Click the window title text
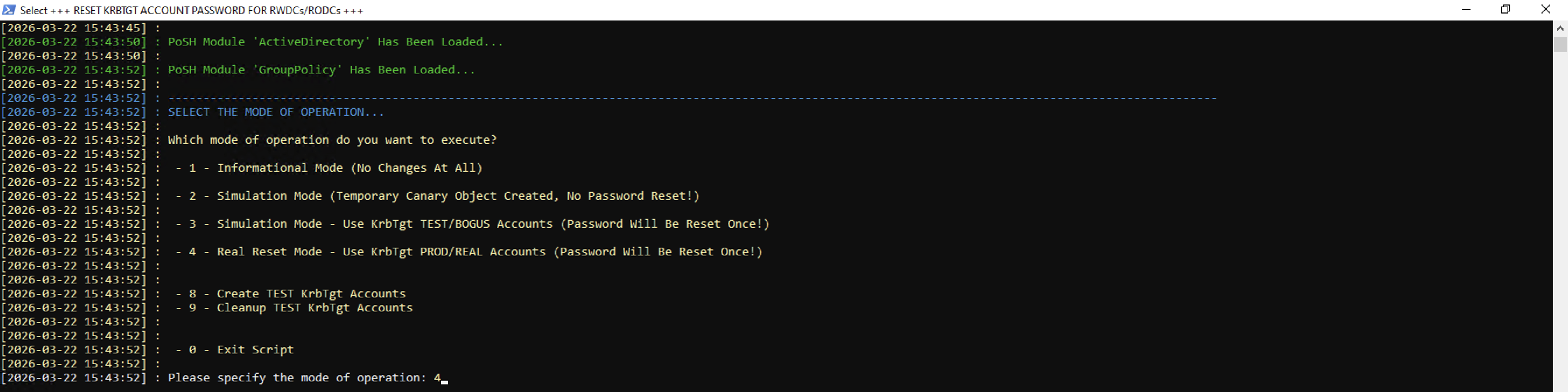The height and width of the screenshot is (392, 1568). pyautogui.click(x=192, y=10)
